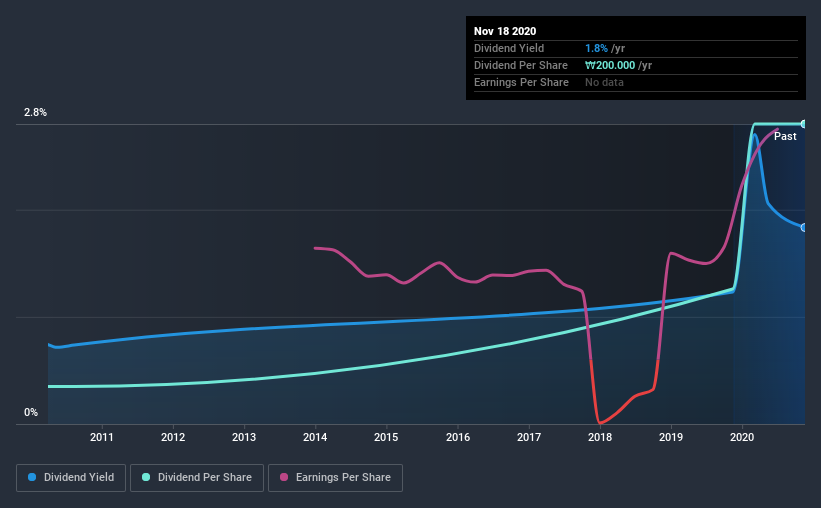Click the 2018 x-axis label

click(600, 437)
